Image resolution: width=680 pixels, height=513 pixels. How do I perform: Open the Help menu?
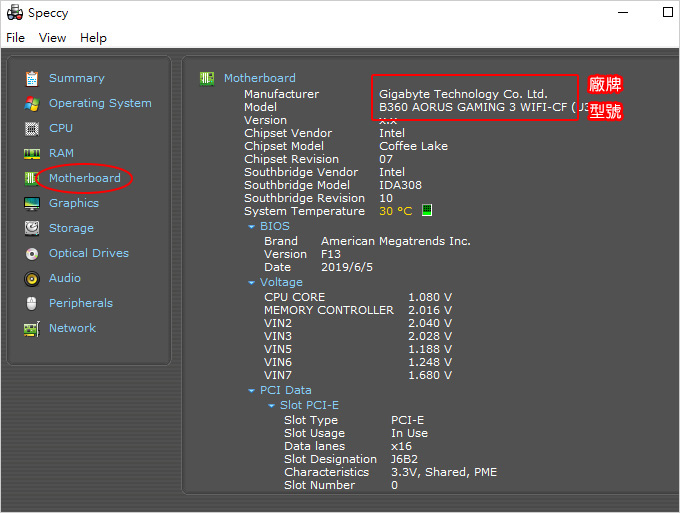coord(93,38)
